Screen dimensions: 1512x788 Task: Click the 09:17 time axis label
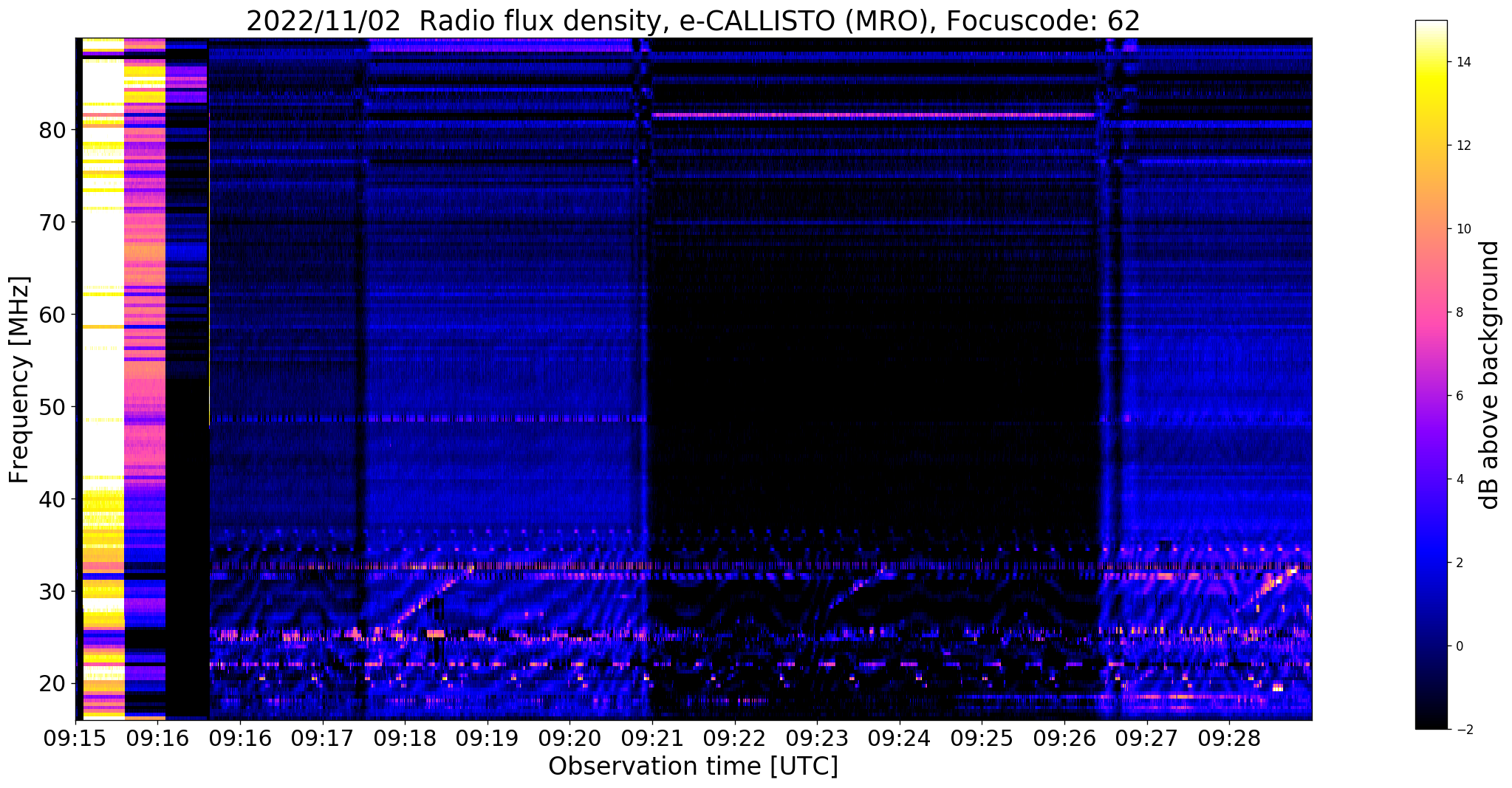click(x=323, y=739)
